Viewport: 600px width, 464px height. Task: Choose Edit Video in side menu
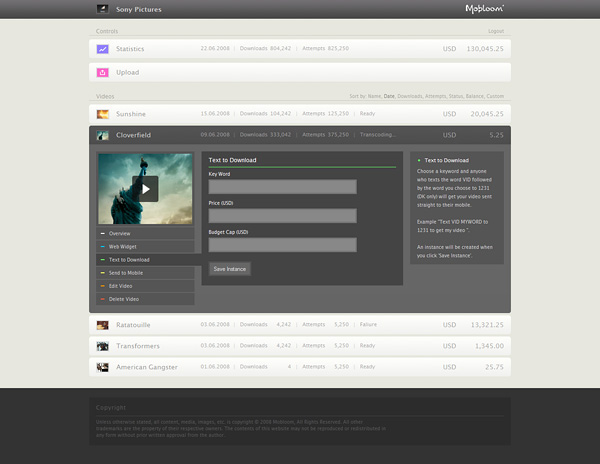(145, 286)
